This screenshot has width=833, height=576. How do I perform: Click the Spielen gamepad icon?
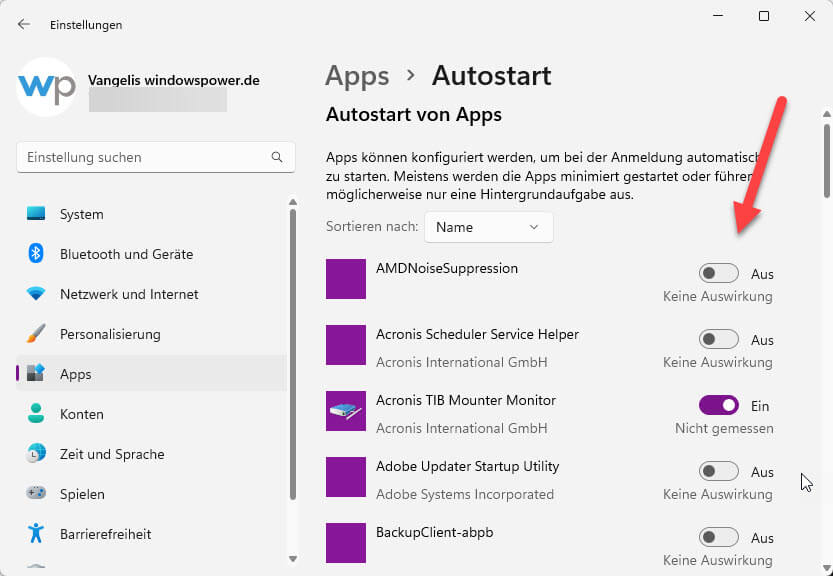pos(36,493)
